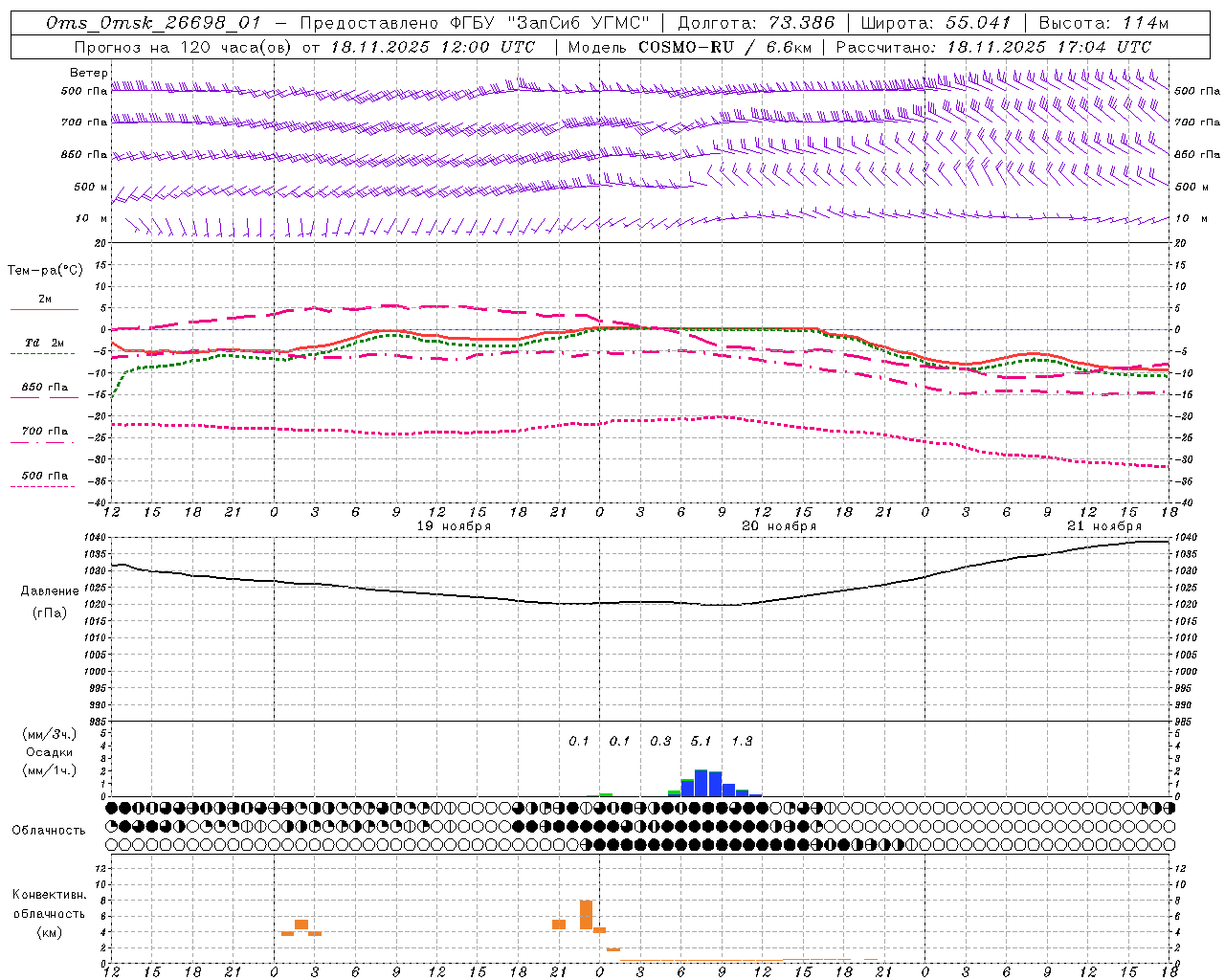Click the Ветер panel label

click(89, 73)
